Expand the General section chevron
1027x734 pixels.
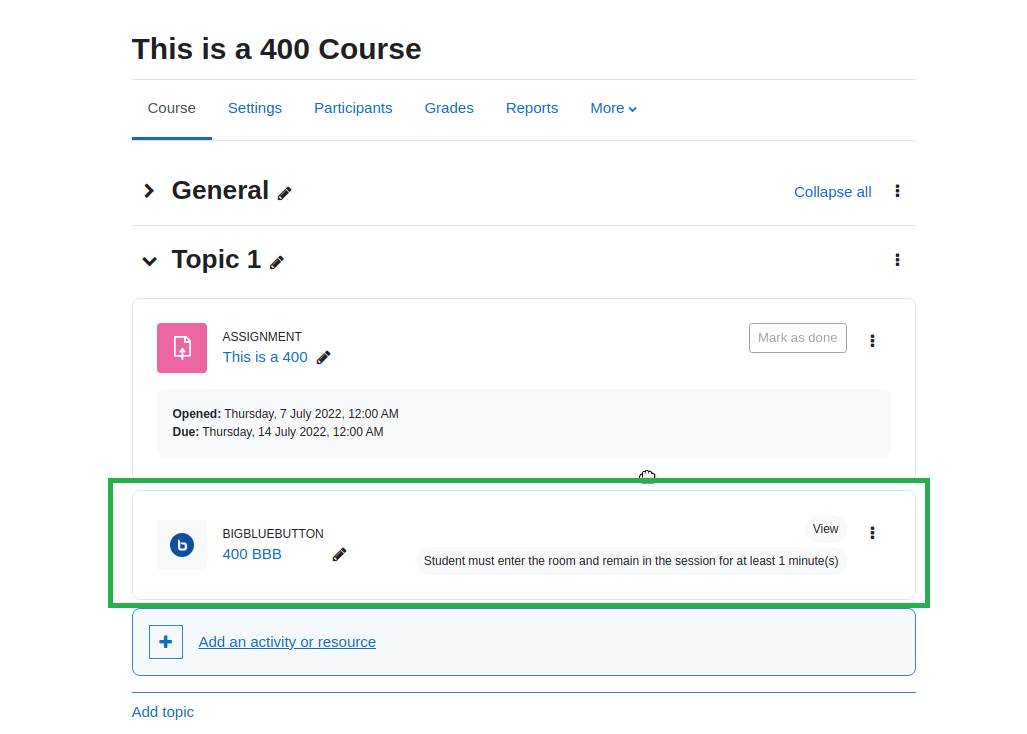coord(149,191)
